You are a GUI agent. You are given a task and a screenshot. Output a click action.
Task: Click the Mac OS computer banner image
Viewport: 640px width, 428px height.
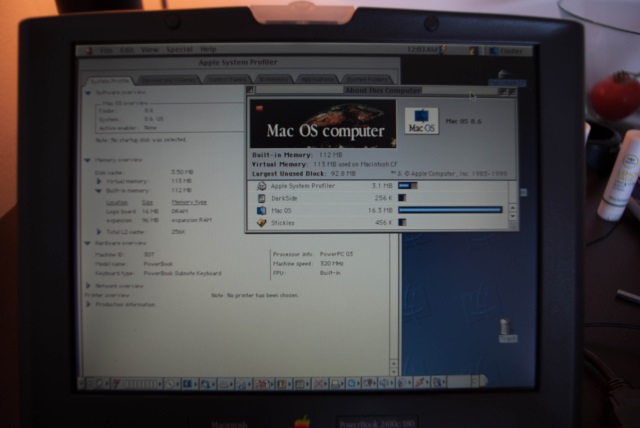(x=323, y=124)
